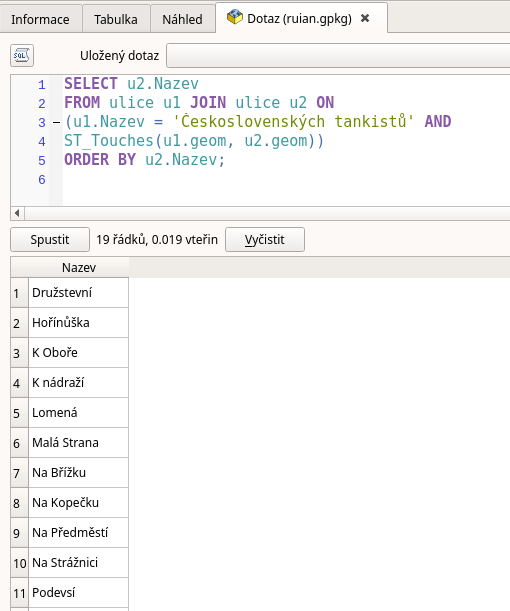The image size is (510, 611).
Task: Select the K nádraží cell
Action: [78, 383]
